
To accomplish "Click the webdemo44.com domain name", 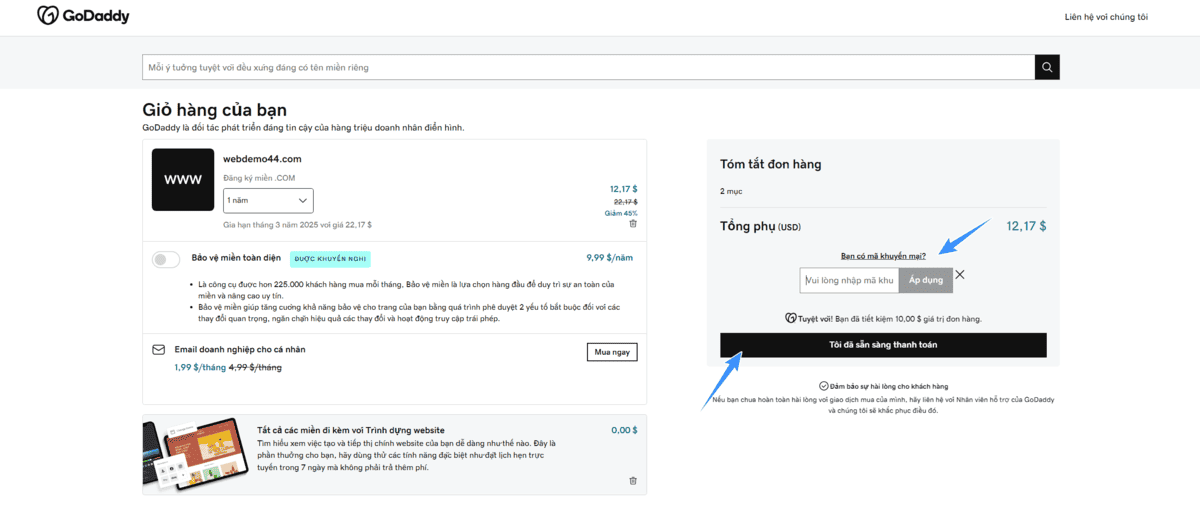I will [262, 158].
